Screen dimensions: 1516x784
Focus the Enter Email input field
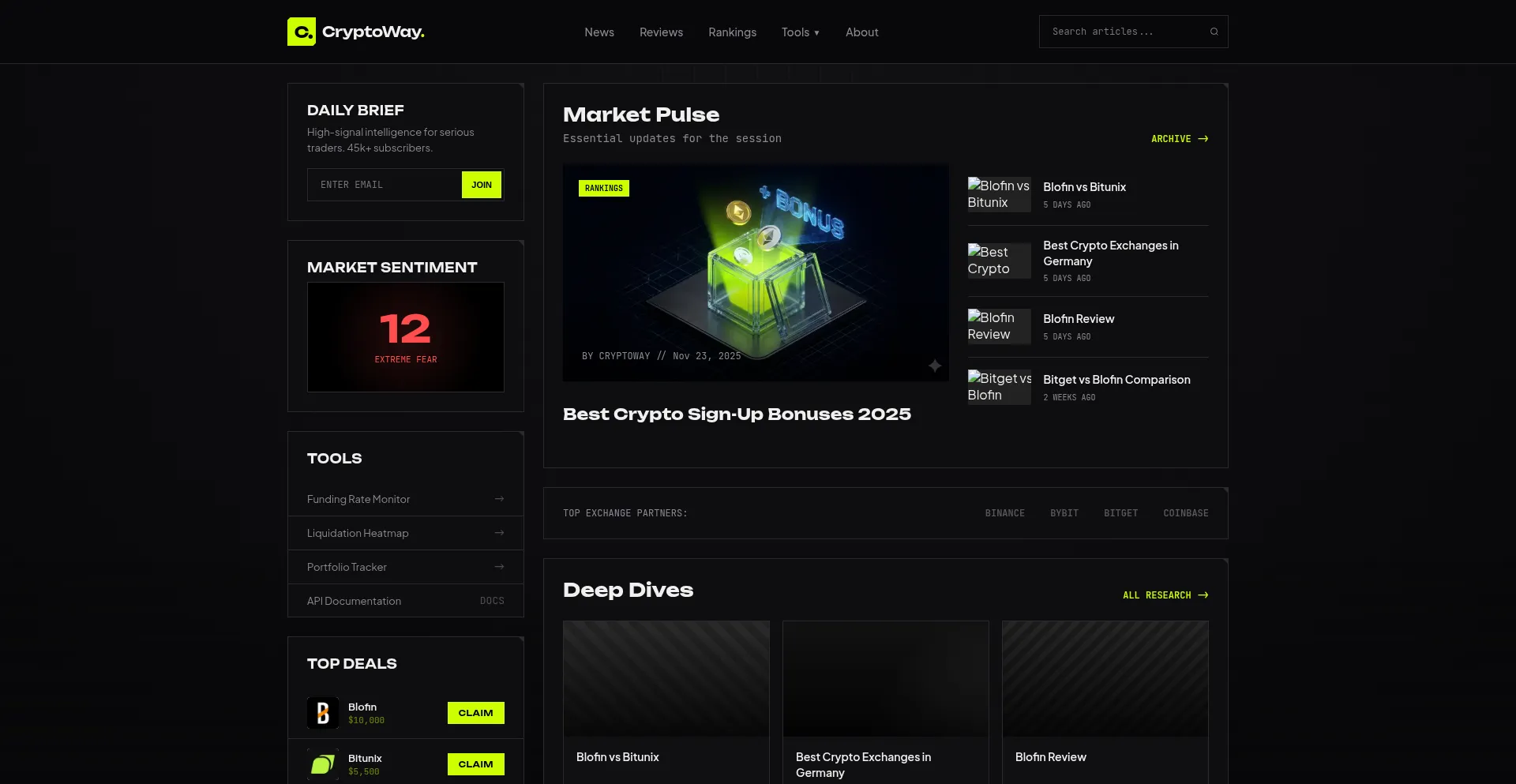[x=384, y=185]
